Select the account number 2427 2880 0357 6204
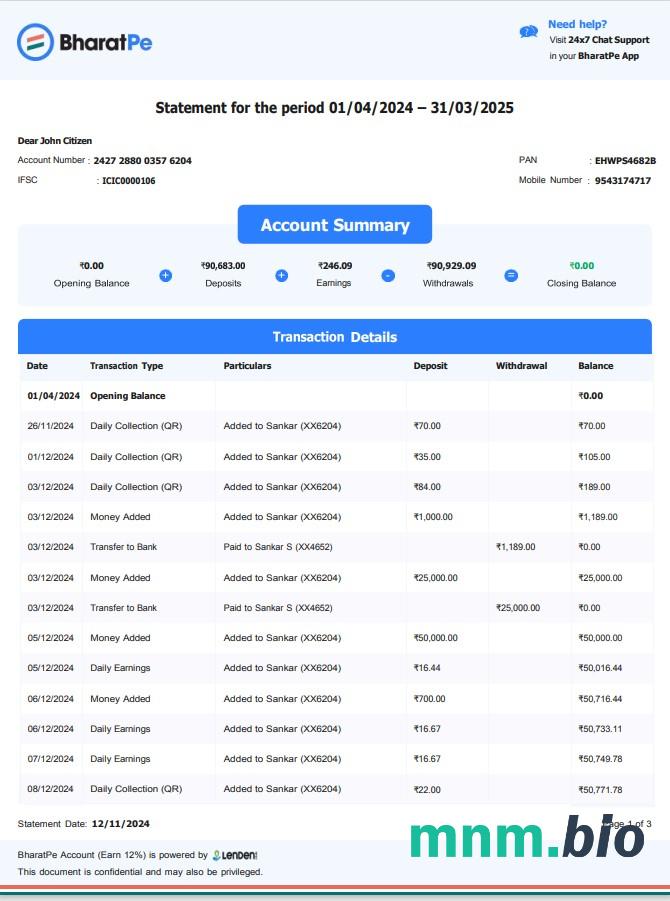This screenshot has width=670, height=901. point(142,160)
